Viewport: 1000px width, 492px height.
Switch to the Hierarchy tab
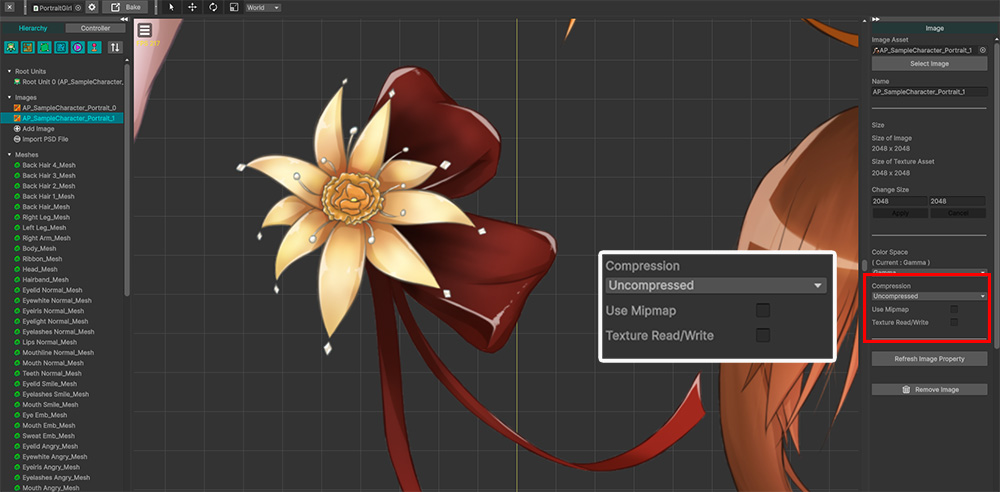33,28
